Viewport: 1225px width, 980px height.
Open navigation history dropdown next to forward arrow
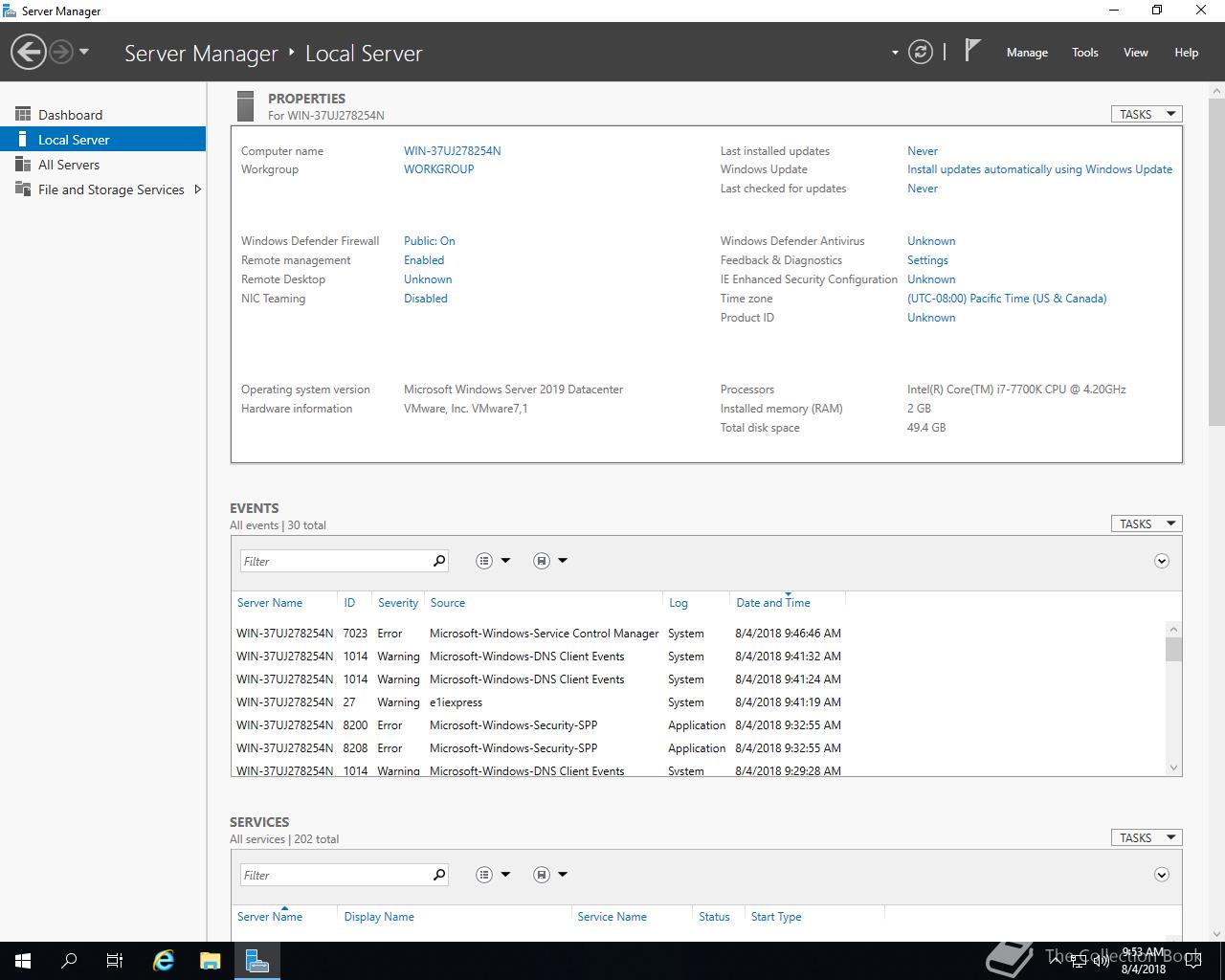coord(84,52)
